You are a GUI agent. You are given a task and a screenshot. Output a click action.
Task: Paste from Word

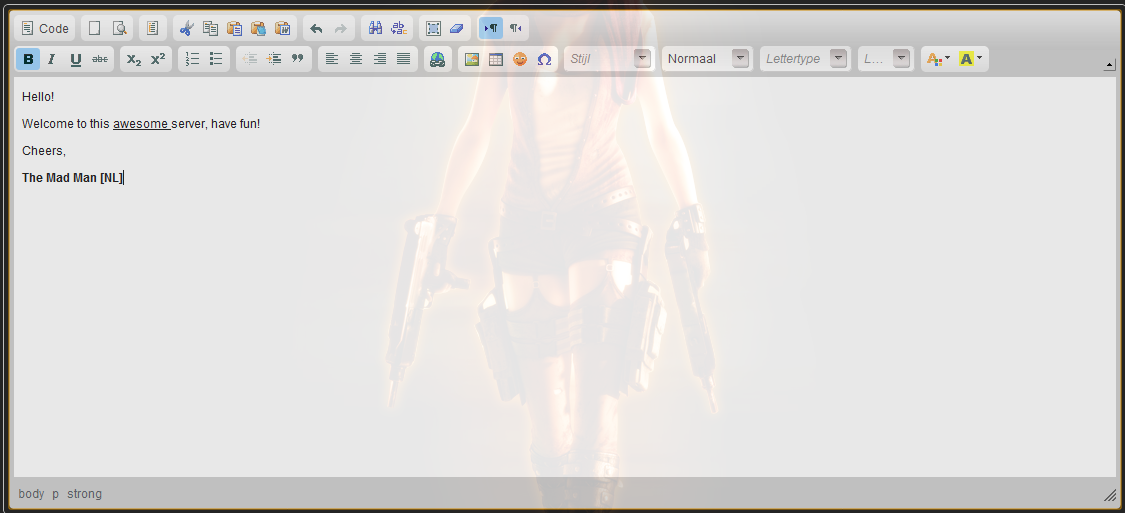tap(283, 29)
